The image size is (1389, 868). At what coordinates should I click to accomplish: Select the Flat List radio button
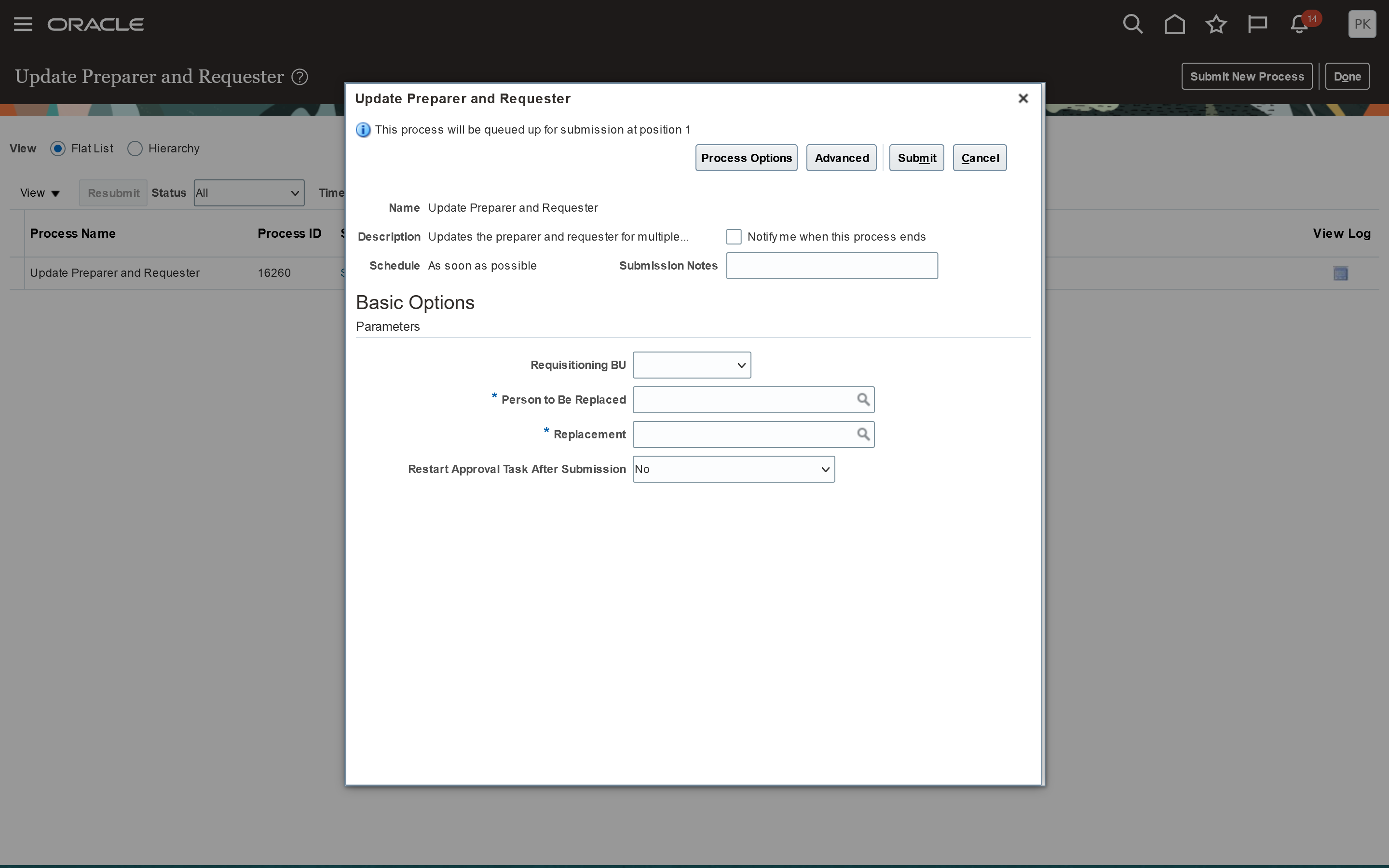click(x=58, y=149)
